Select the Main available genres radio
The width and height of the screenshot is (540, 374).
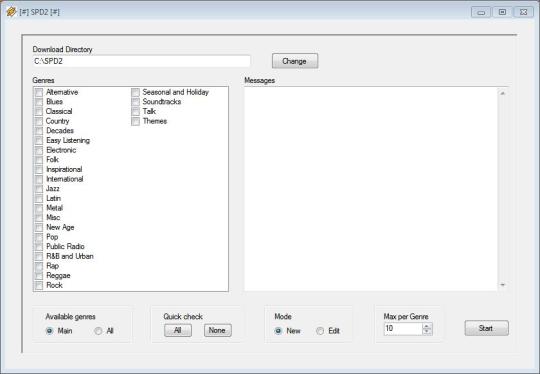[50, 331]
